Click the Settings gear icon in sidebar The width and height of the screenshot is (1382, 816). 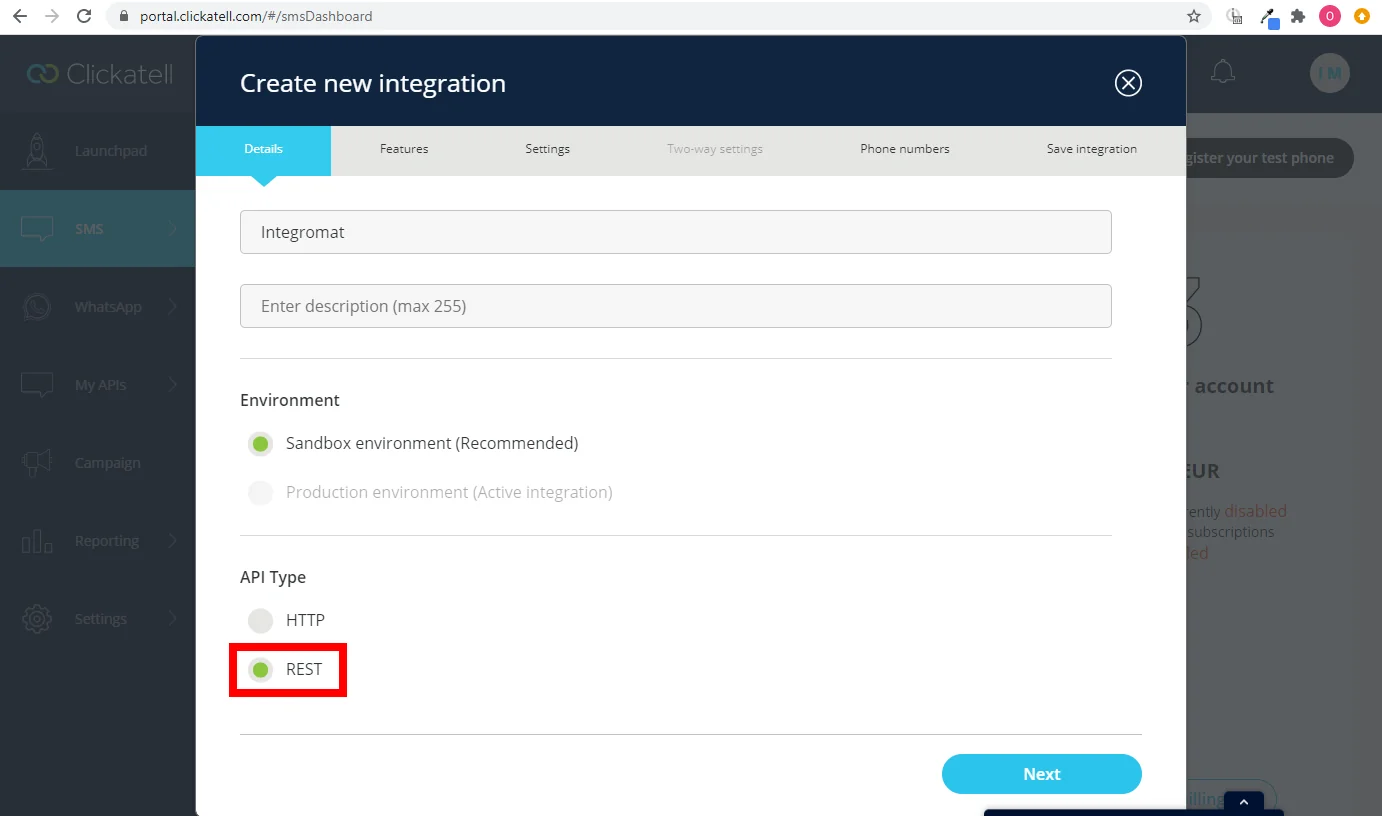click(37, 619)
